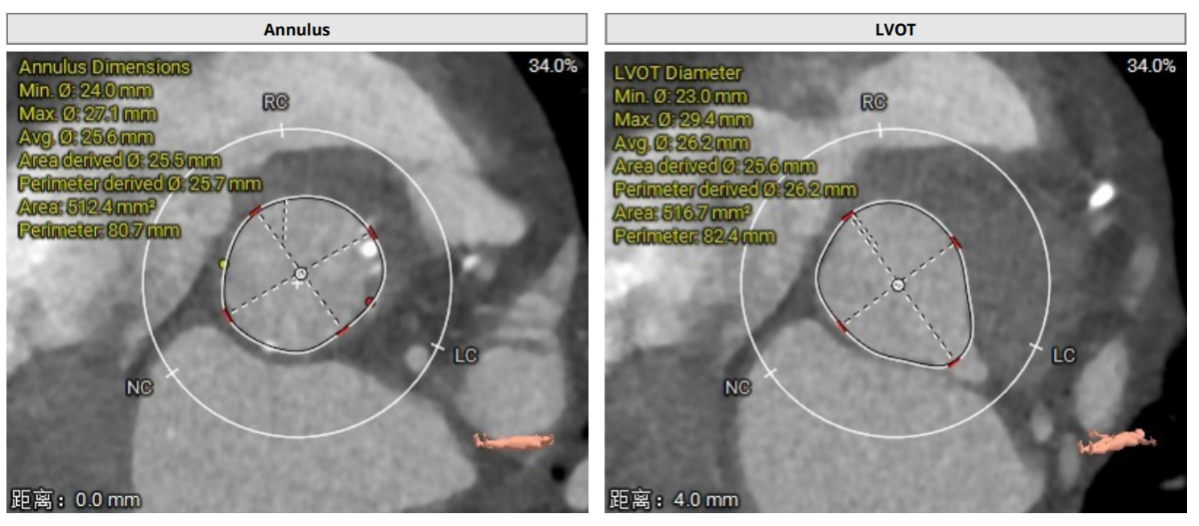Click LVOT Min. Ø: 23.0 mm
The height and width of the screenshot is (526, 1199).
point(681,97)
